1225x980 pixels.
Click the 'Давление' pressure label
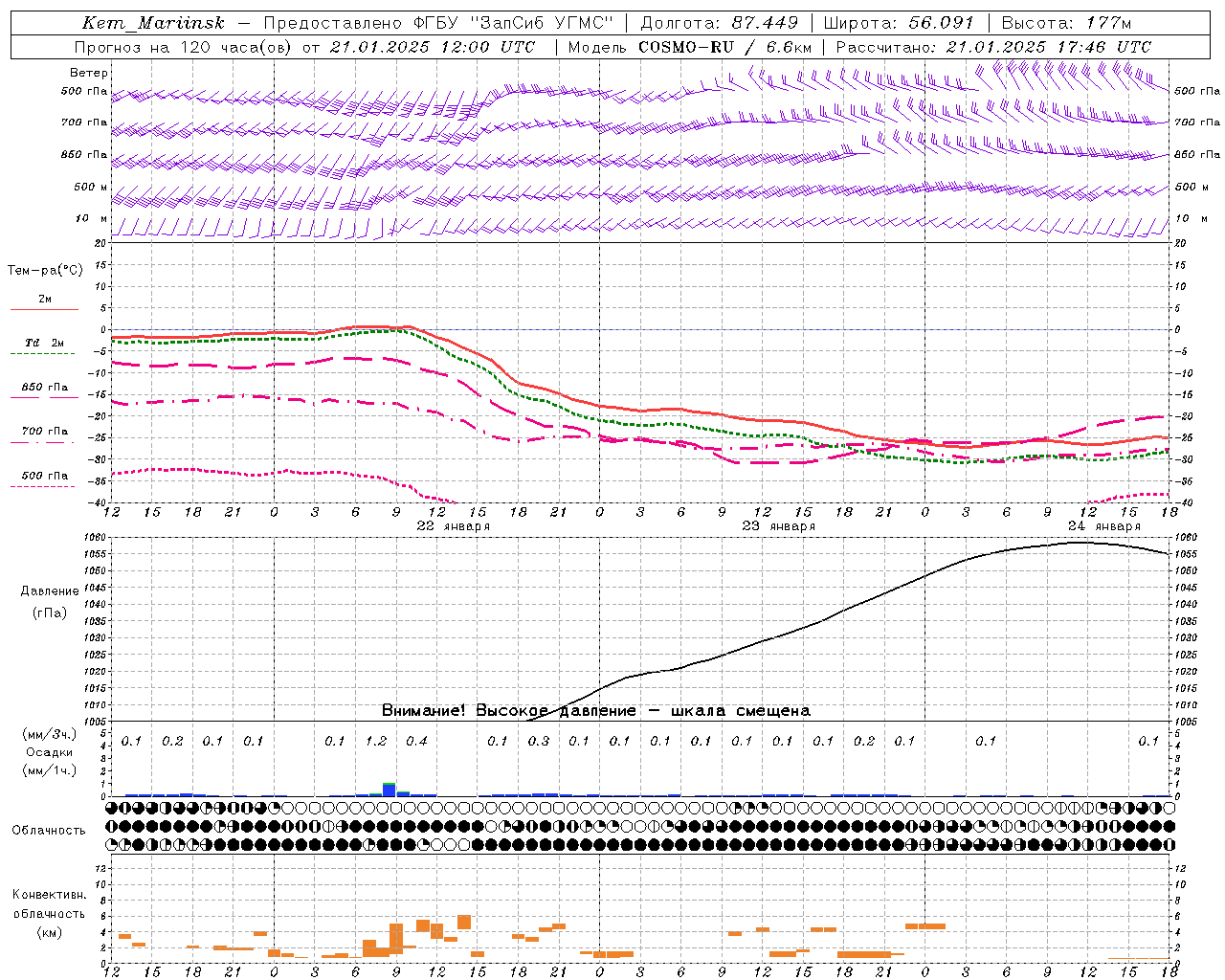click(x=50, y=590)
